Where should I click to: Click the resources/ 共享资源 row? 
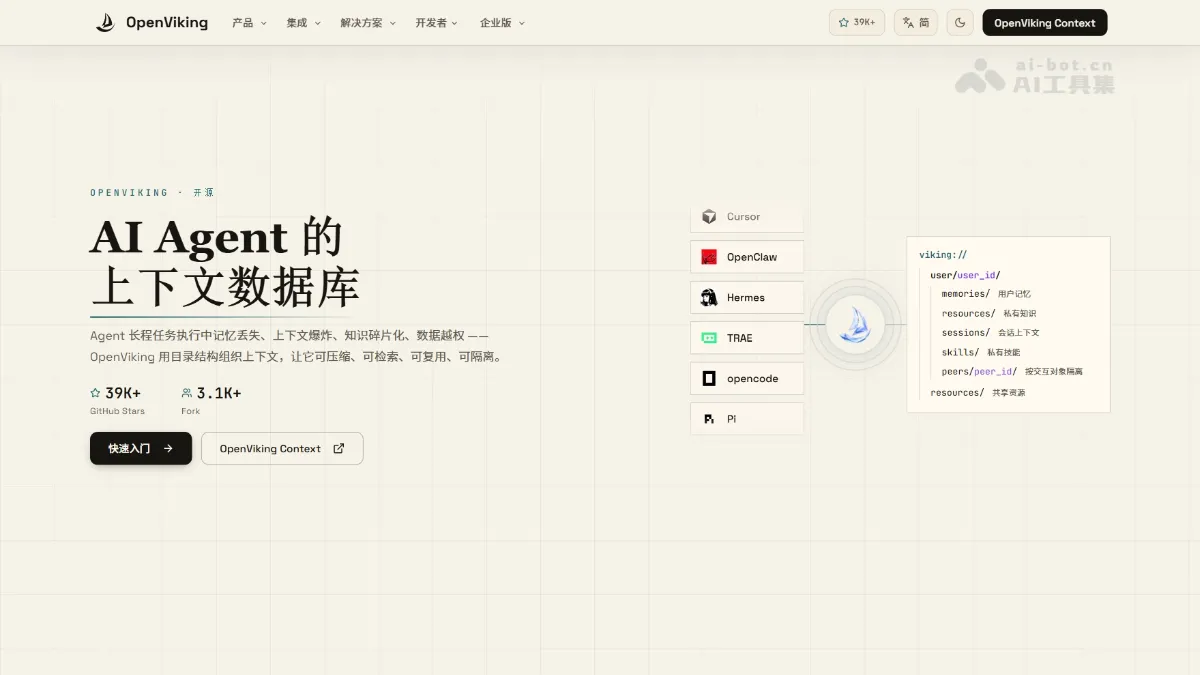pyautogui.click(x=978, y=393)
